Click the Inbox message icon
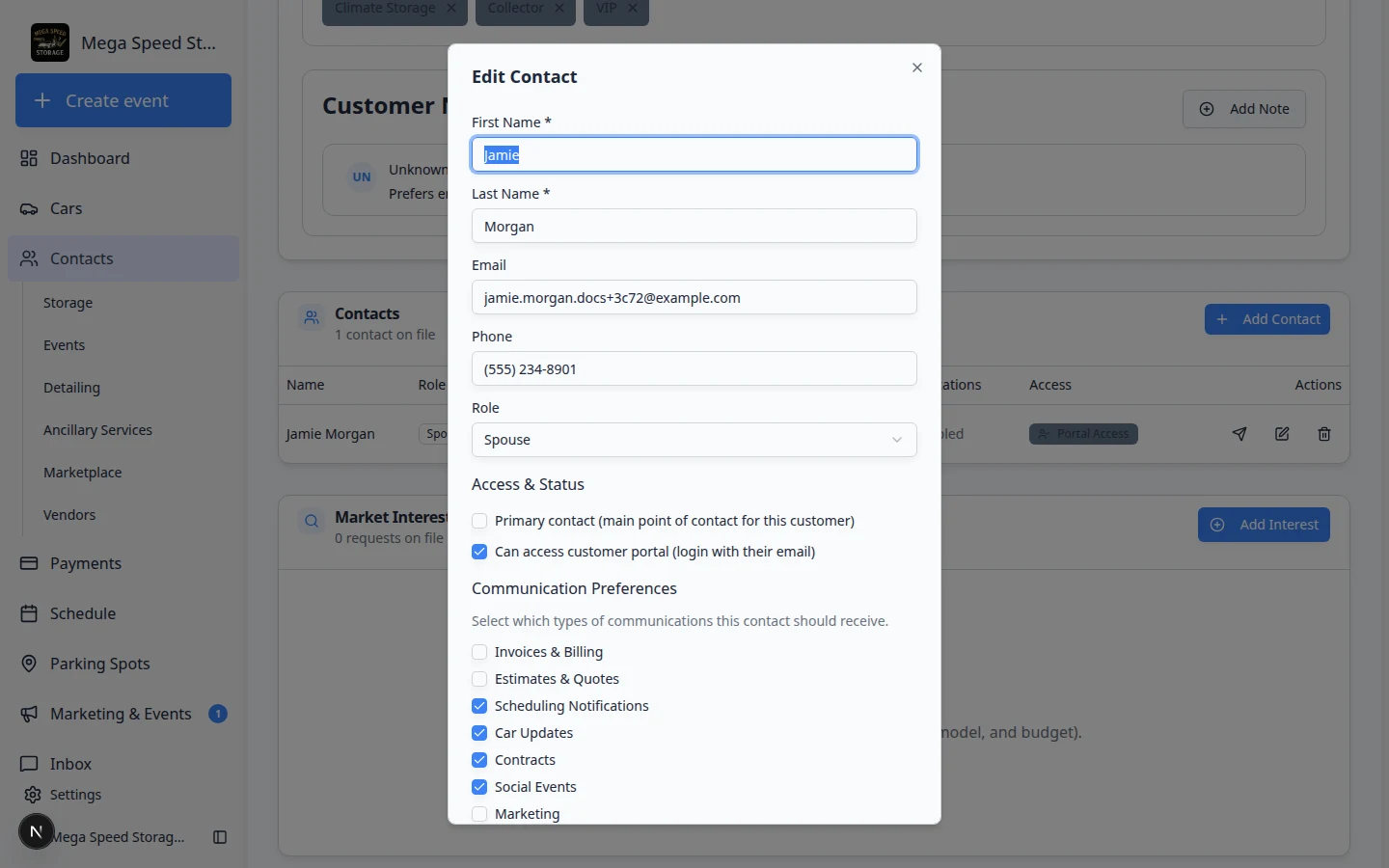1389x868 pixels. point(29,764)
